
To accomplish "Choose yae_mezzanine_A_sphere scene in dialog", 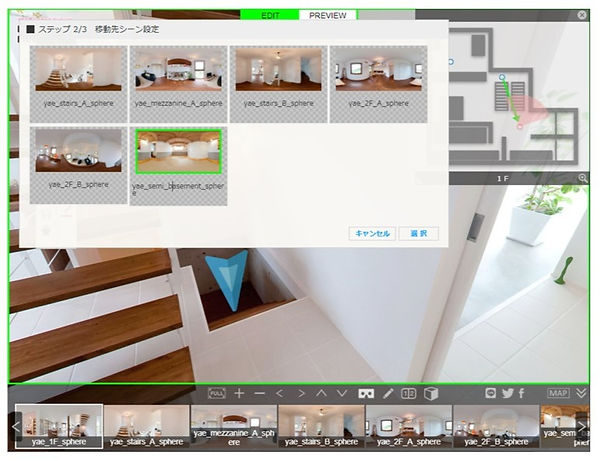I will coord(178,70).
